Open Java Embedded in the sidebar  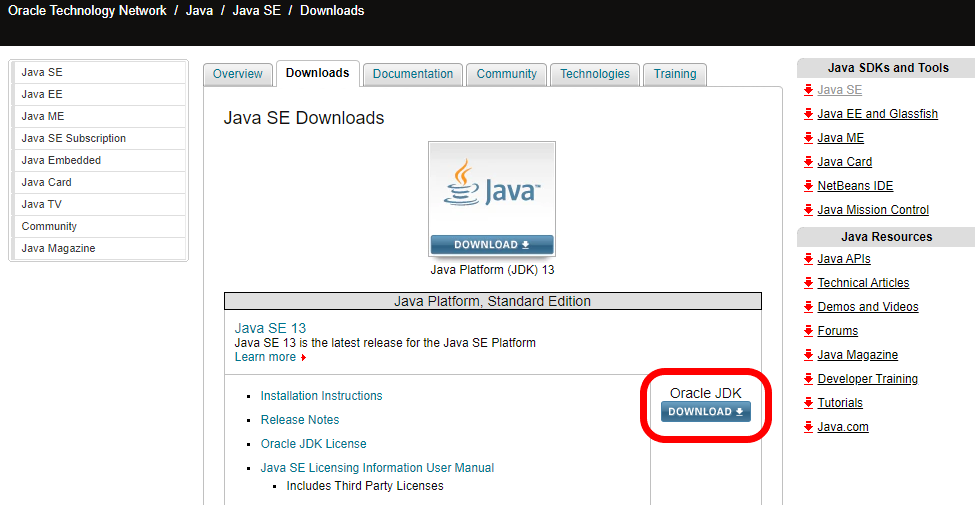point(99,160)
